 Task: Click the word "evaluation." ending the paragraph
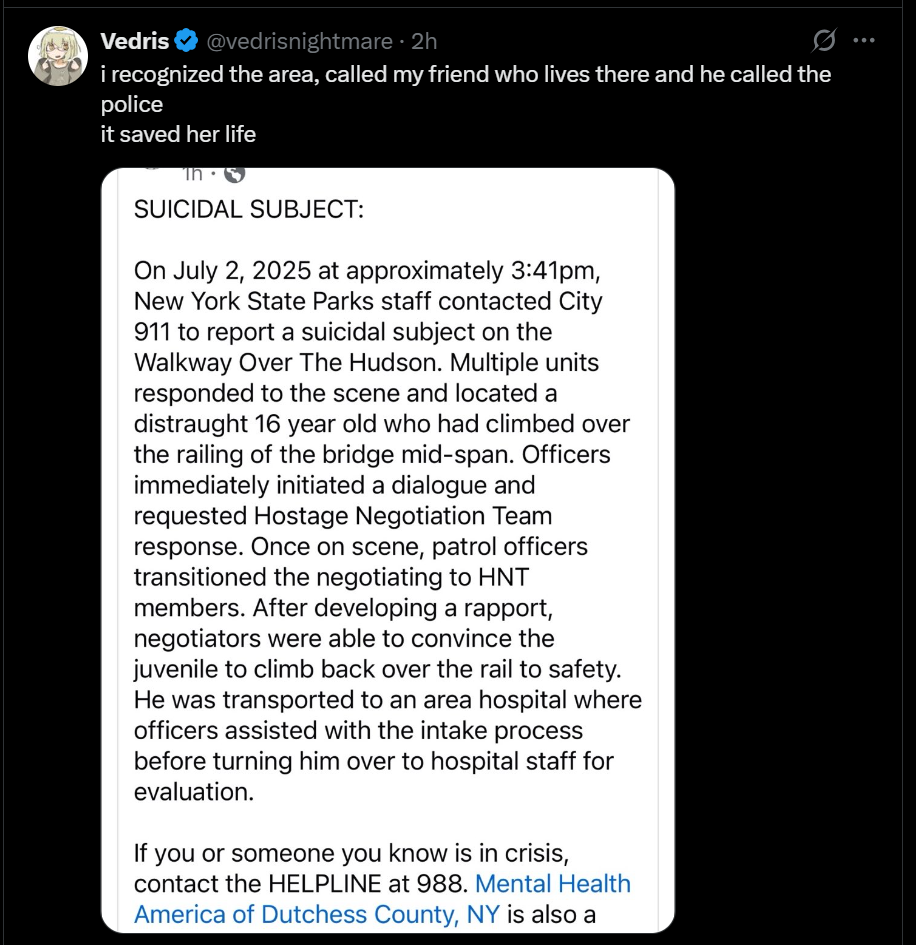tap(194, 791)
